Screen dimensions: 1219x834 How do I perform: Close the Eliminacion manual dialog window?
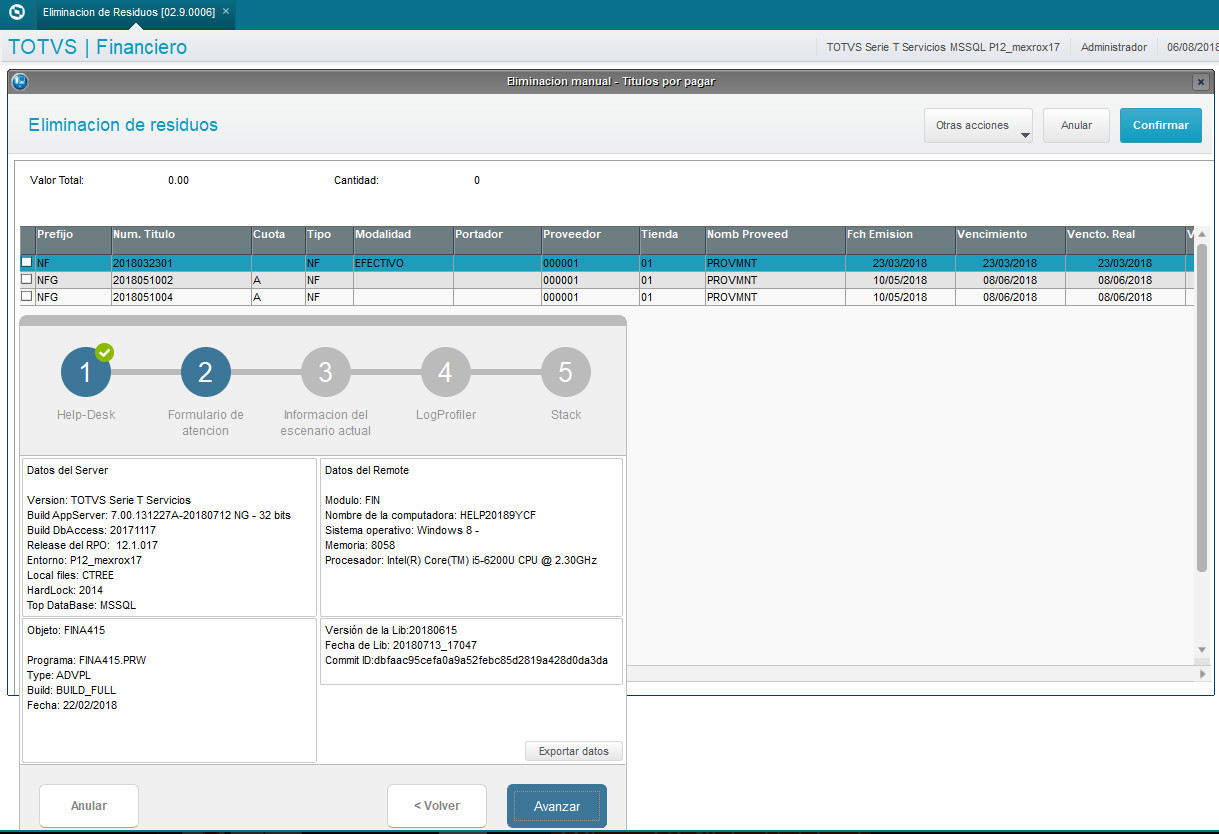[x=1200, y=82]
